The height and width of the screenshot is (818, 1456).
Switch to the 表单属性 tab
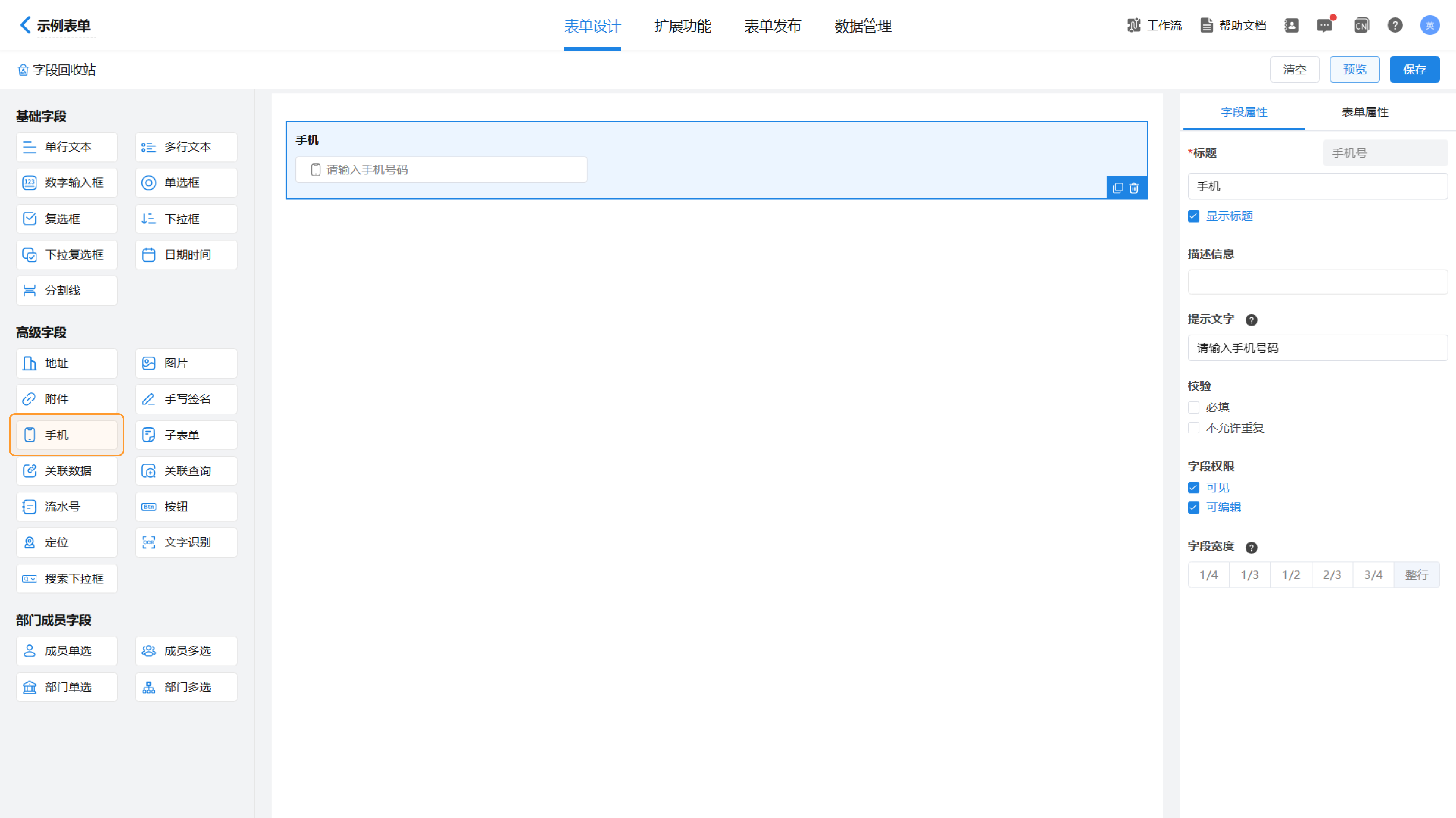(x=1365, y=112)
